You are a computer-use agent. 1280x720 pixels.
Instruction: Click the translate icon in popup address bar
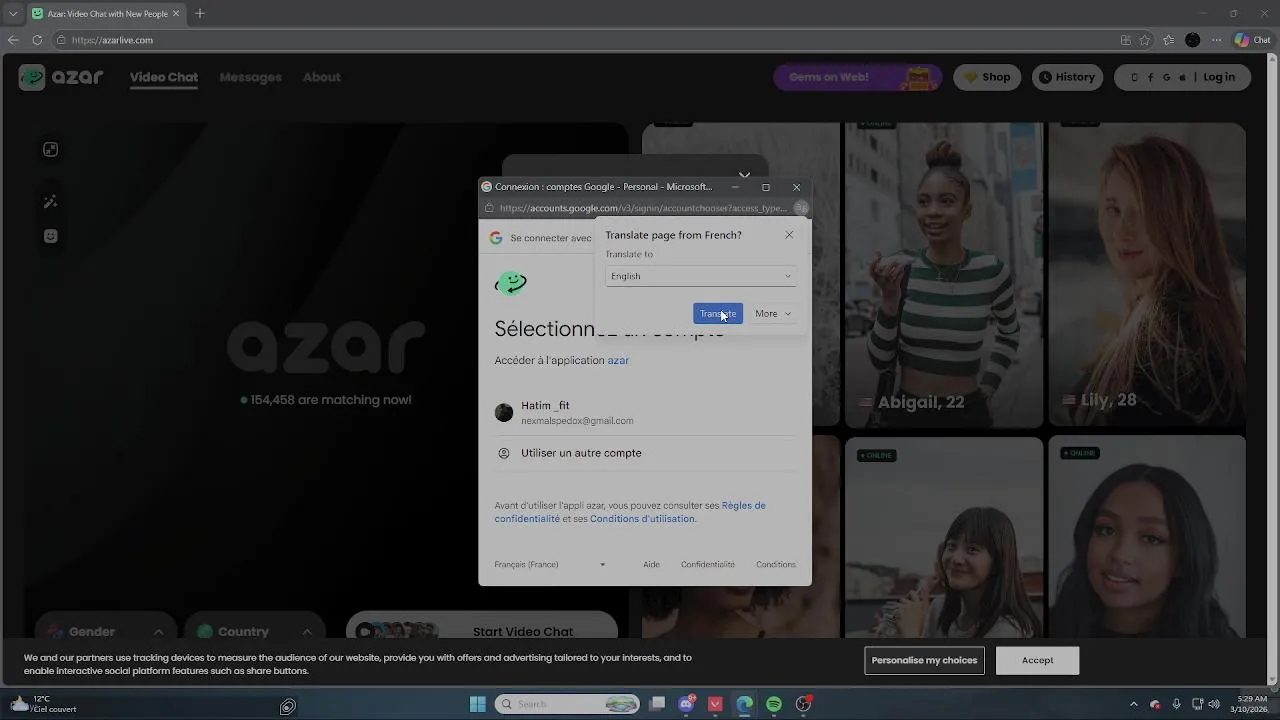coord(801,208)
